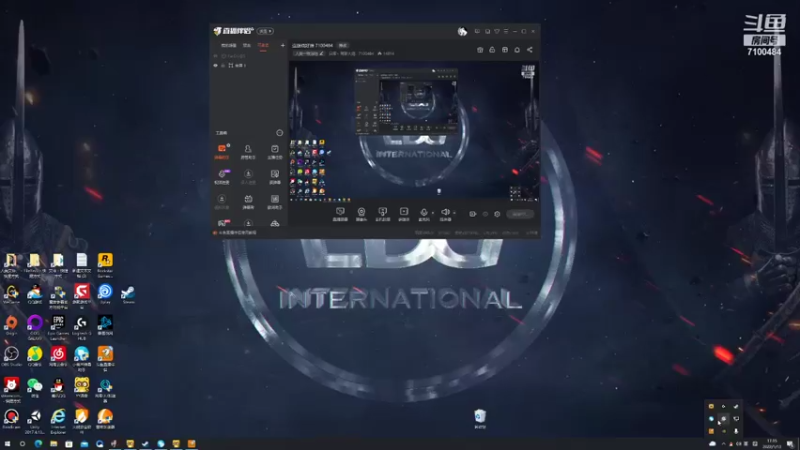Image resolution: width=800 pixels, height=450 pixels.
Task: Click the grey start-broadcast button
Action: (520, 214)
